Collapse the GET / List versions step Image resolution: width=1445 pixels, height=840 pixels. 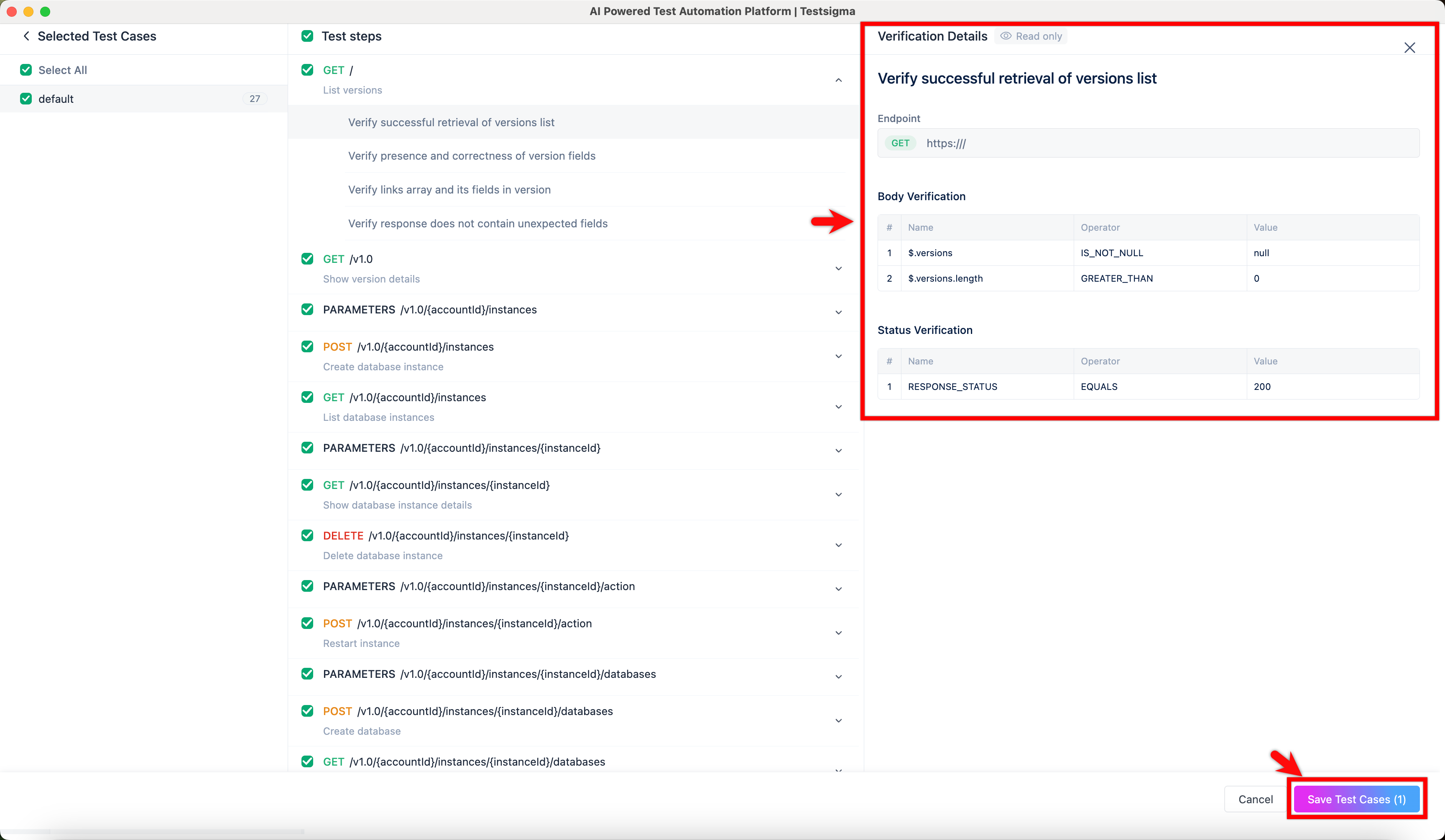(838, 80)
